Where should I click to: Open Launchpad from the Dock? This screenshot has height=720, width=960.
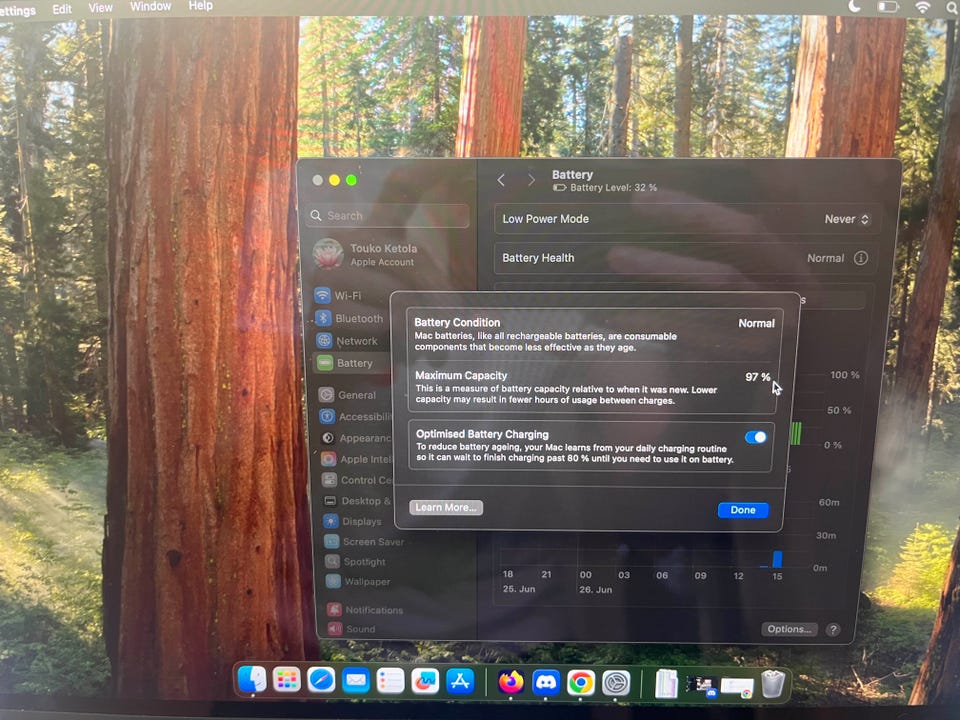[286, 680]
